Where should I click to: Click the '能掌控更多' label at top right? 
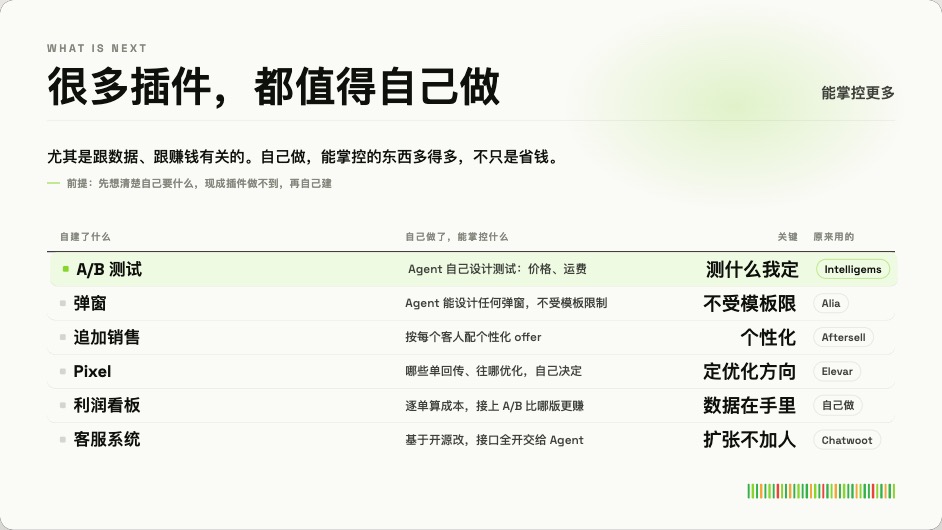pos(858,93)
